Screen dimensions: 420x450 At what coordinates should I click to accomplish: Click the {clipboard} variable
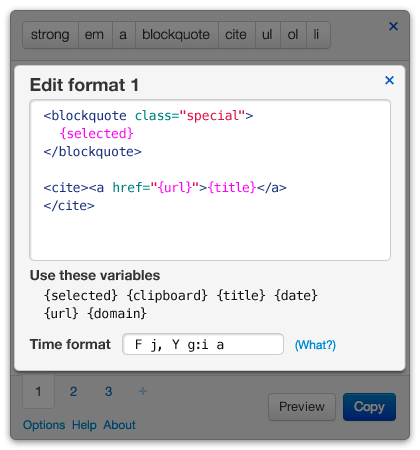[167, 295]
